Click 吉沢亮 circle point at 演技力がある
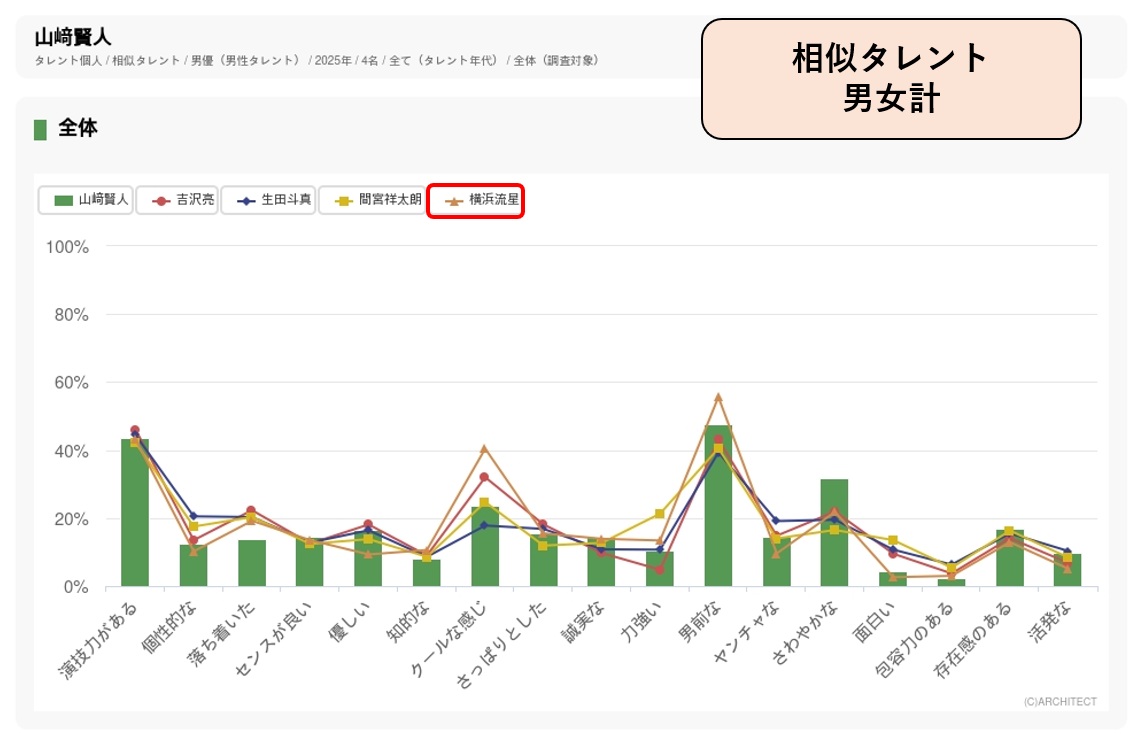Image resolution: width=1141 pixels, height=745 pixels. pos(135,430)
